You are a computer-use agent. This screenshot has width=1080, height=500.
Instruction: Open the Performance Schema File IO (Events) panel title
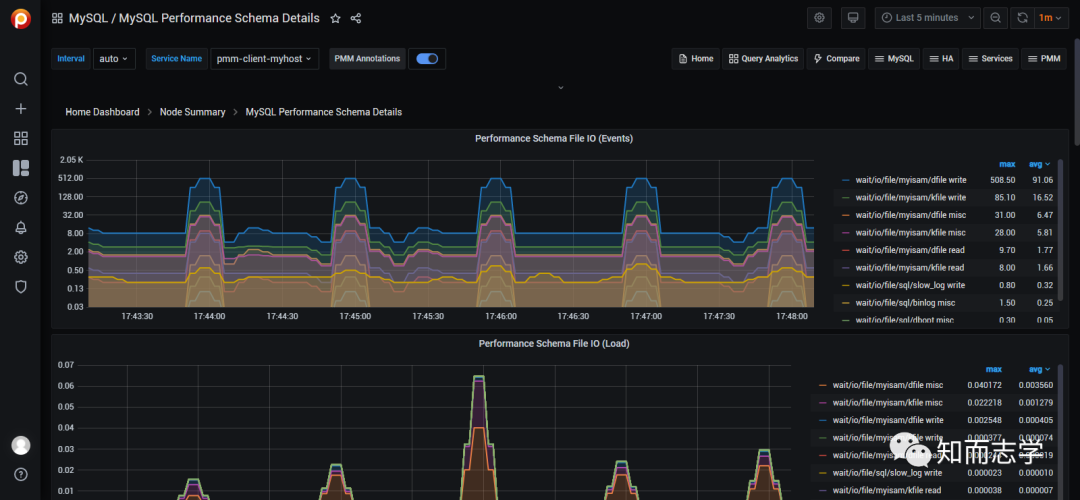(554, 138)
